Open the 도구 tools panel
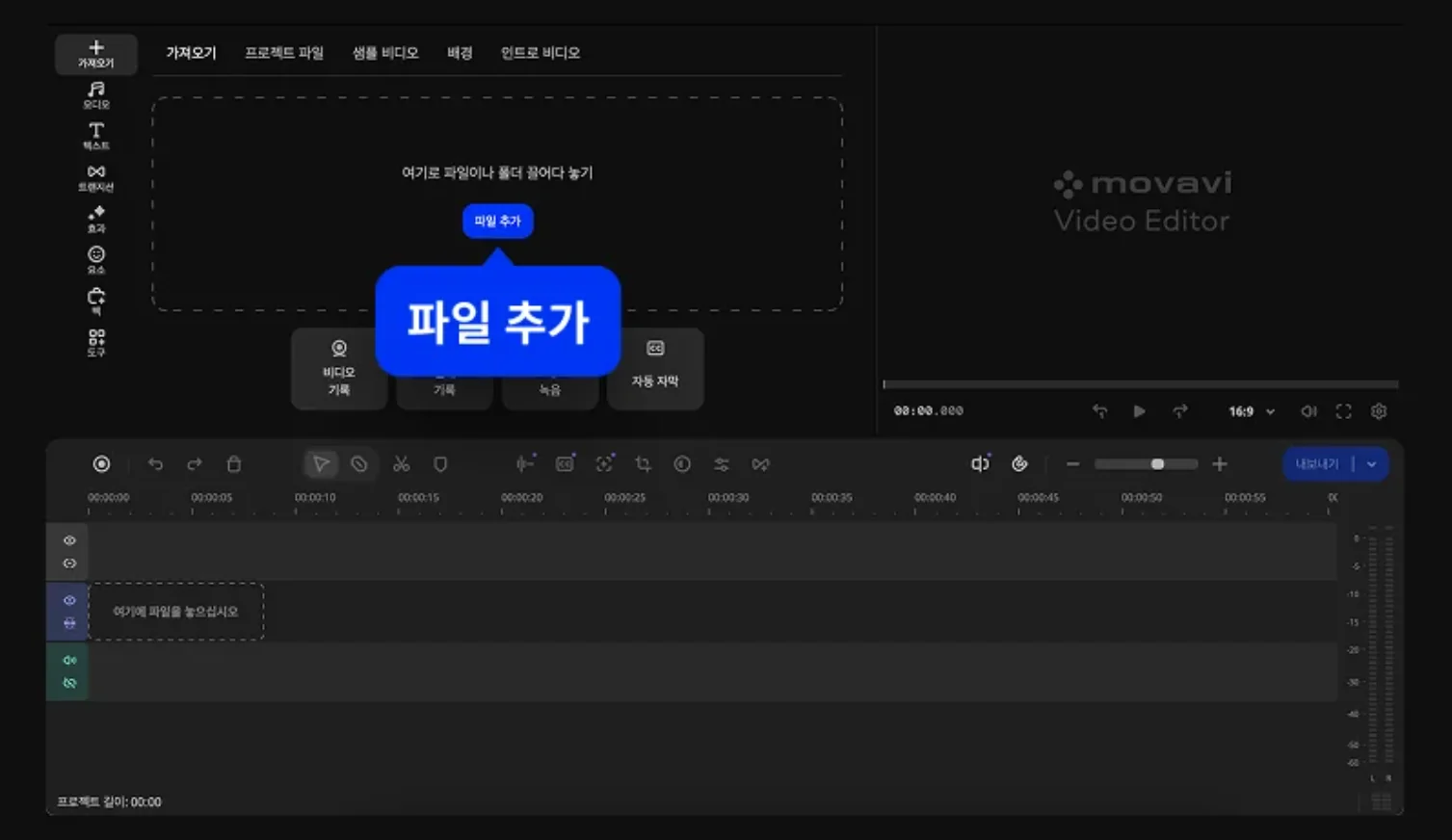The height and width of the screenshot is (840, 1452). tap(96, 343)
